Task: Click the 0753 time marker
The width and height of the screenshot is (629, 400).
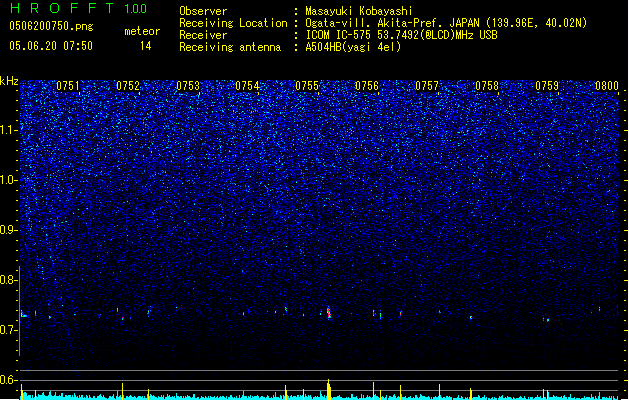Action: 188,86
